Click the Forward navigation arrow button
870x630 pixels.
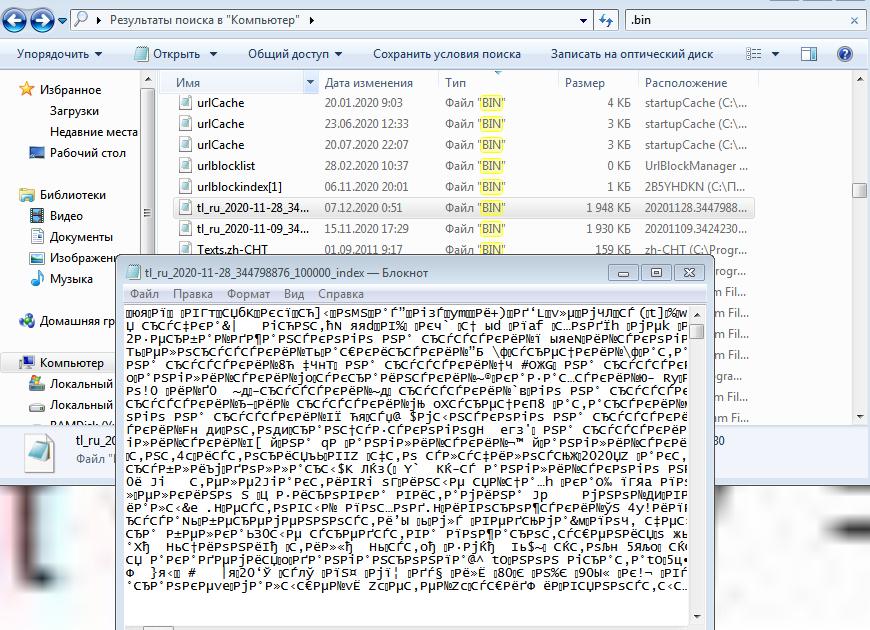[x=43, y=19]
